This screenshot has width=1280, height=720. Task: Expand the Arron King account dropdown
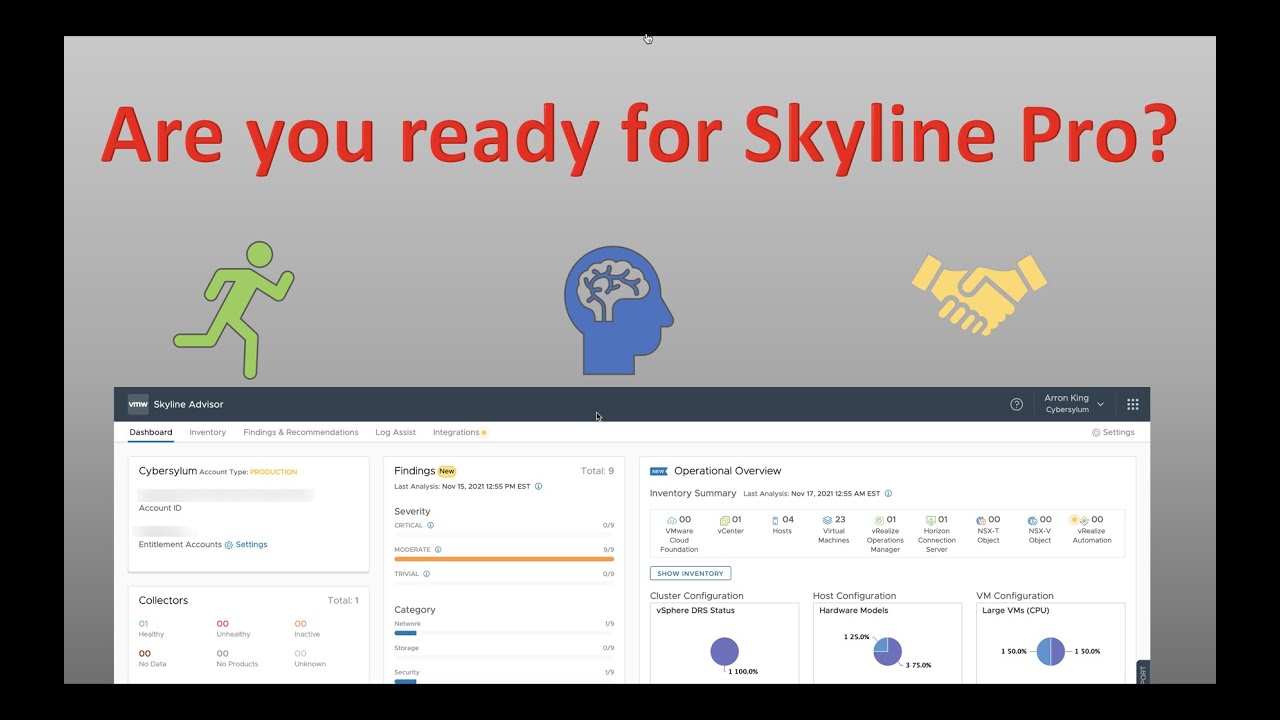[1074, 404]
